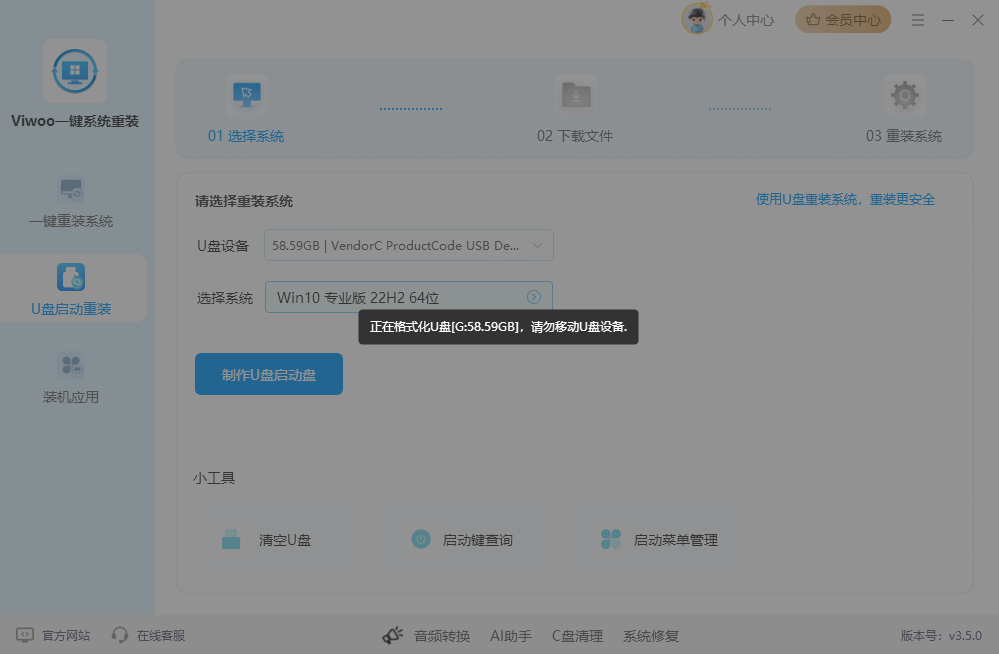Click 官方网站 monitor icon
The height and width of the screenshot is (654, 999).
pyautogui.click(x=25, y=636)
